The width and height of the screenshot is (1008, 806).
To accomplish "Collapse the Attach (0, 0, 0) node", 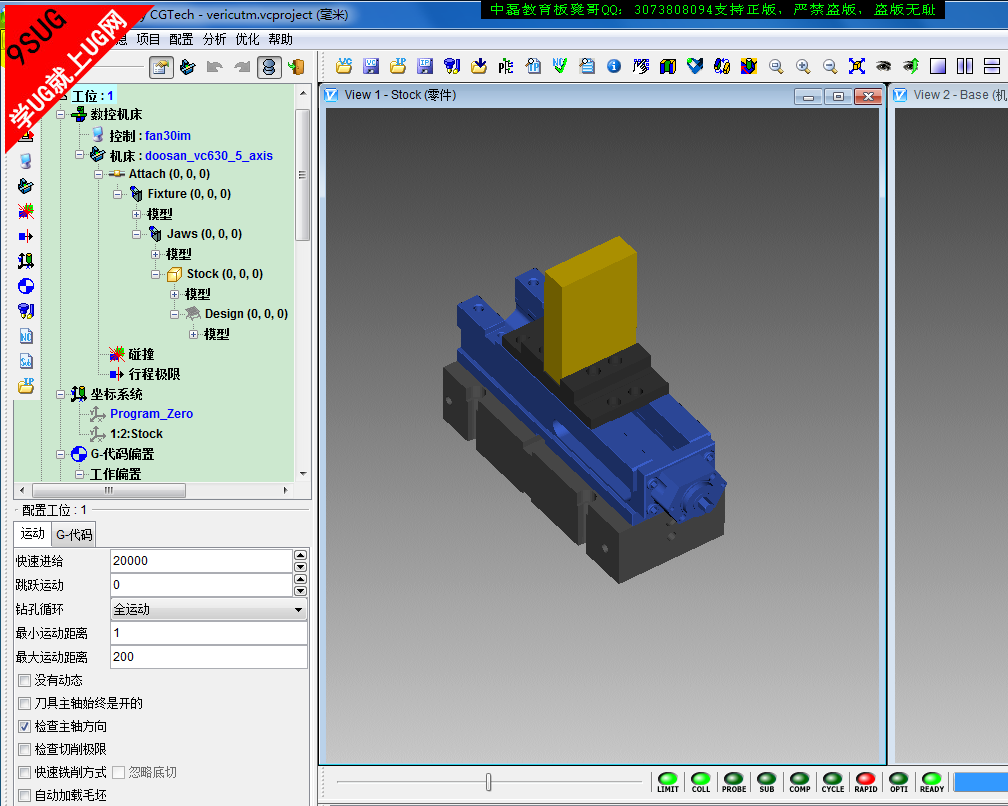I will pos(98,174).
